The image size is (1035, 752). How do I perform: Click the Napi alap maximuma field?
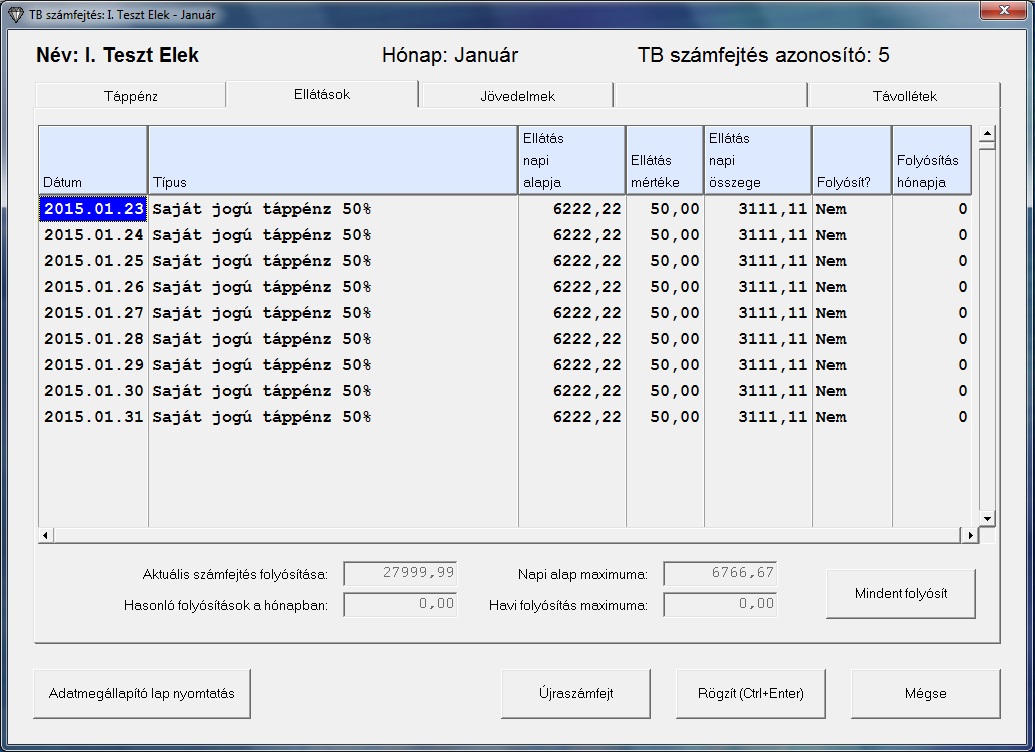(x=720, y=573)
